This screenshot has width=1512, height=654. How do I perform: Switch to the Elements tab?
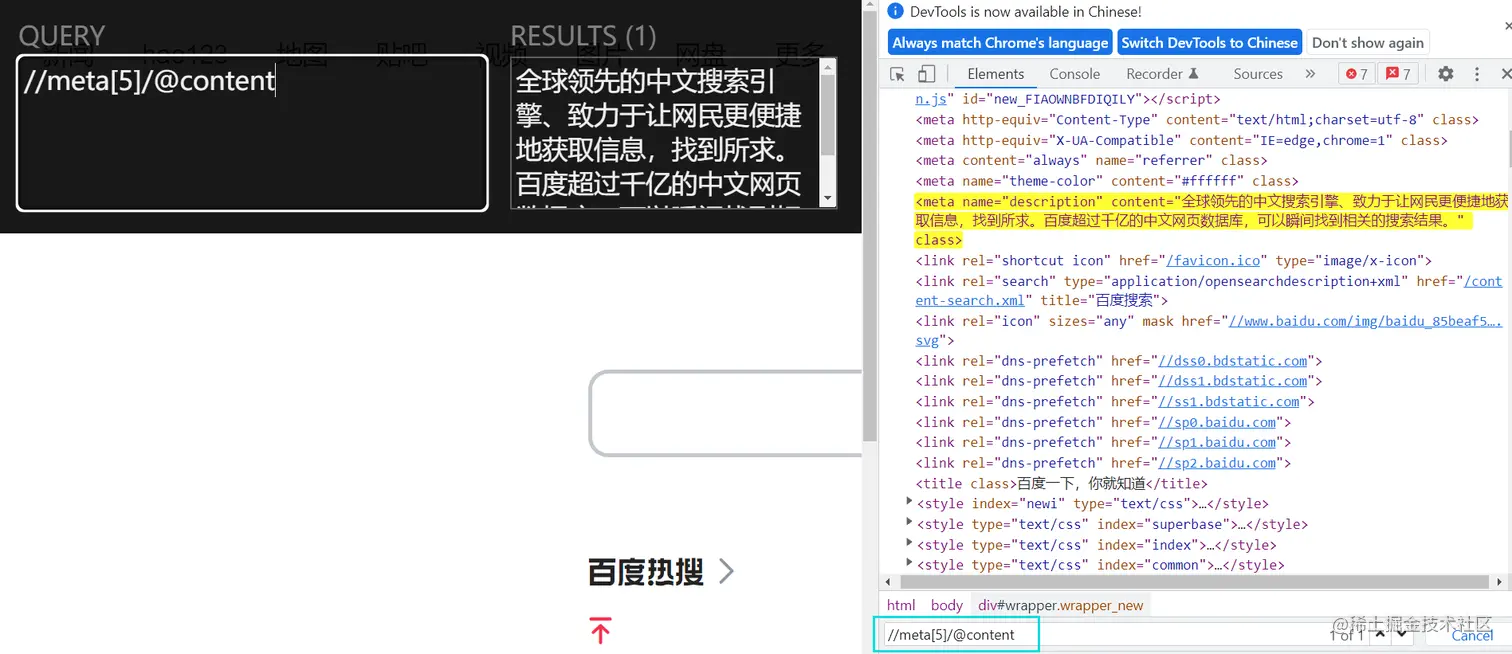[995, 74]
